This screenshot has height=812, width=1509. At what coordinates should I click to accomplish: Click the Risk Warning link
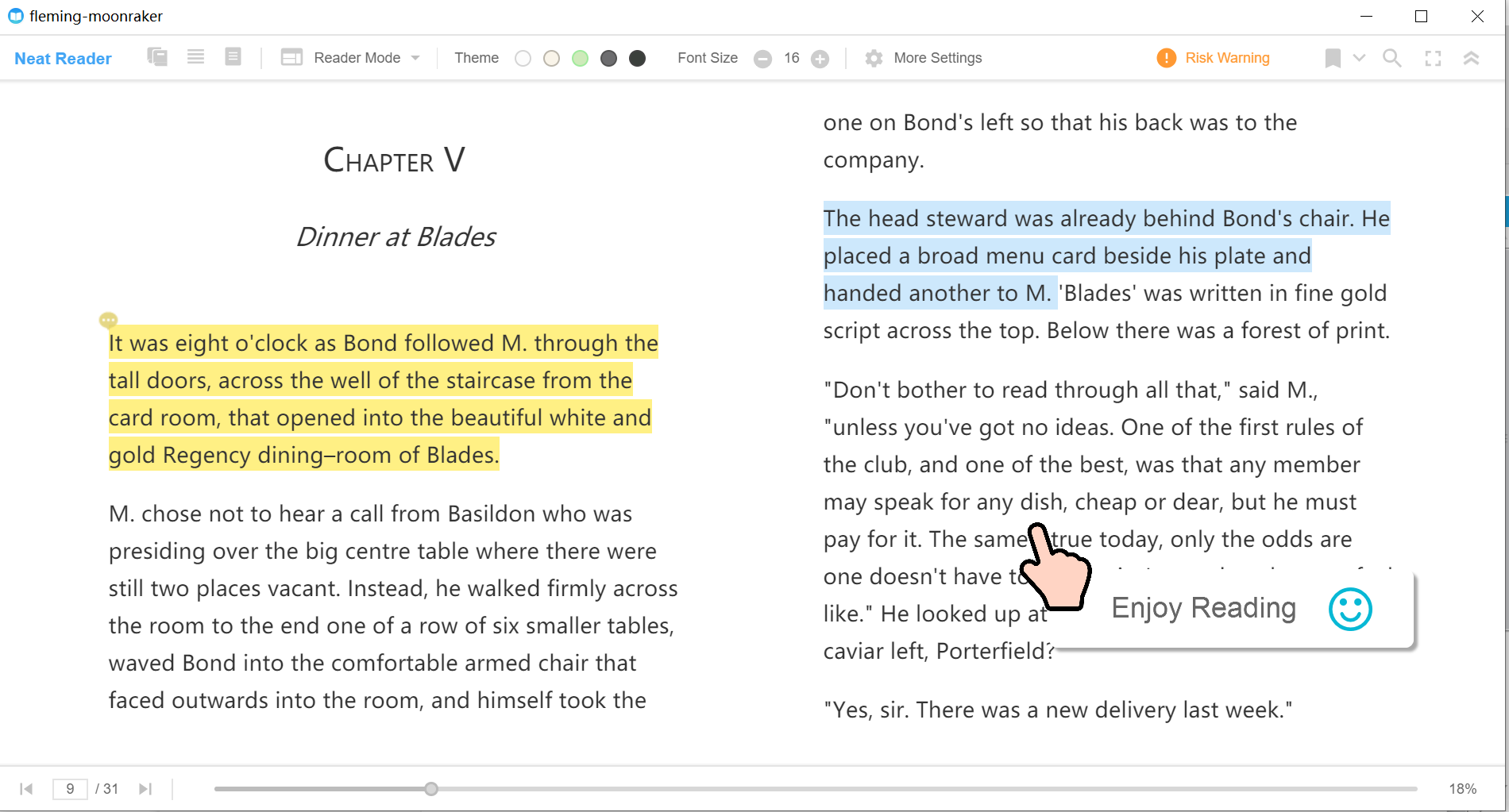(x=1226, y=58)
